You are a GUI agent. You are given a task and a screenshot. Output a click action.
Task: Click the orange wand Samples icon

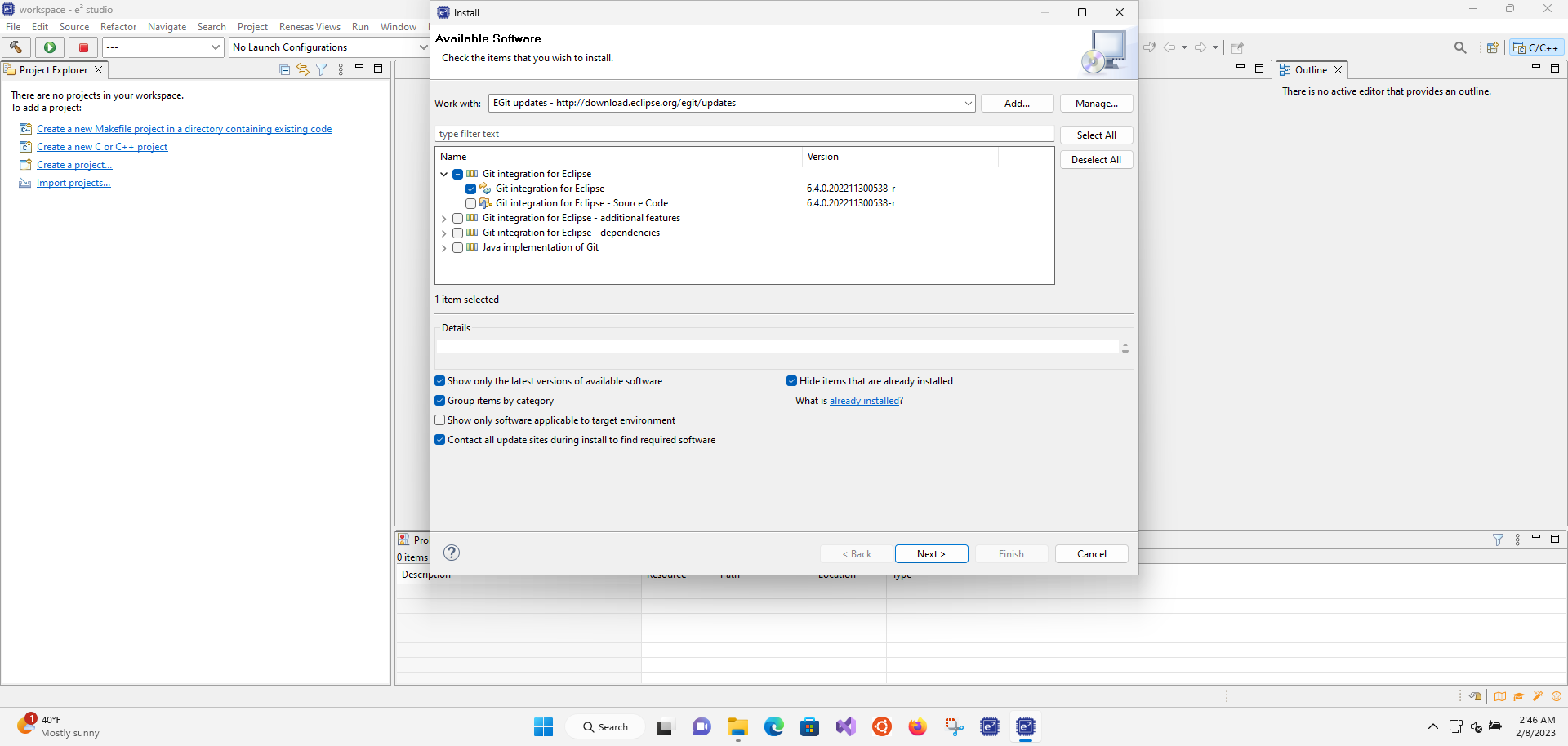tap(1538, 697)
